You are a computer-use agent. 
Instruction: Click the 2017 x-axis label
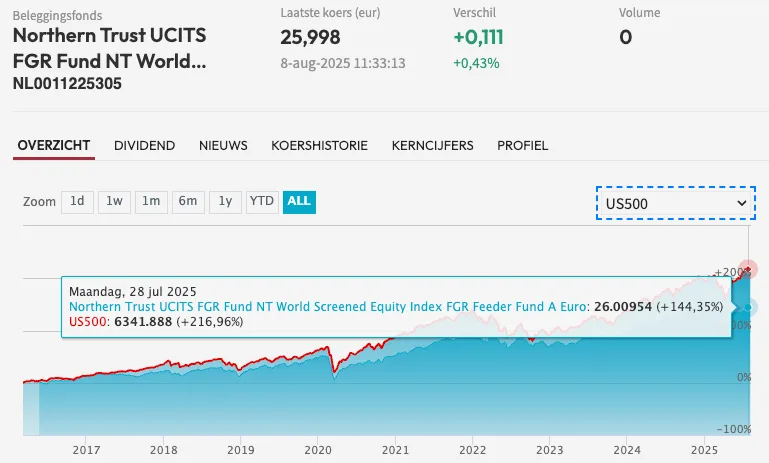(86, 450)
